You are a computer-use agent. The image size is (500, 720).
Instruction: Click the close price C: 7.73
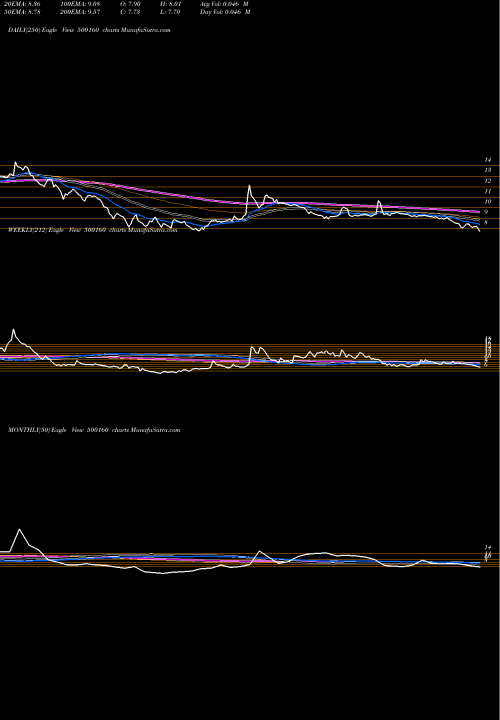point(130,12)
